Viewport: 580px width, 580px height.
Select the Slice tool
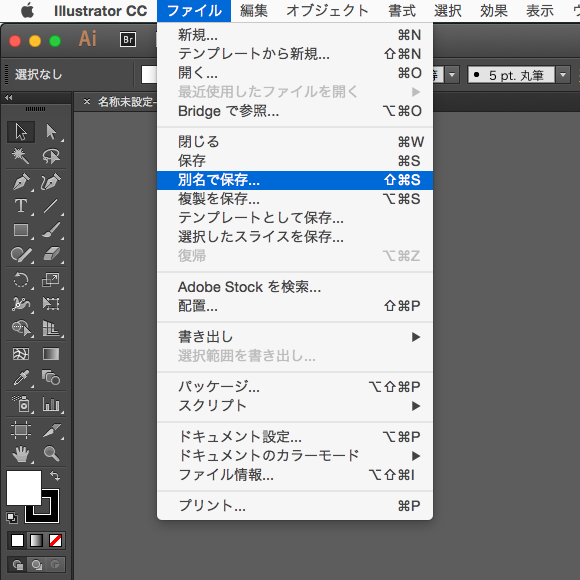[x=51, y=430]
